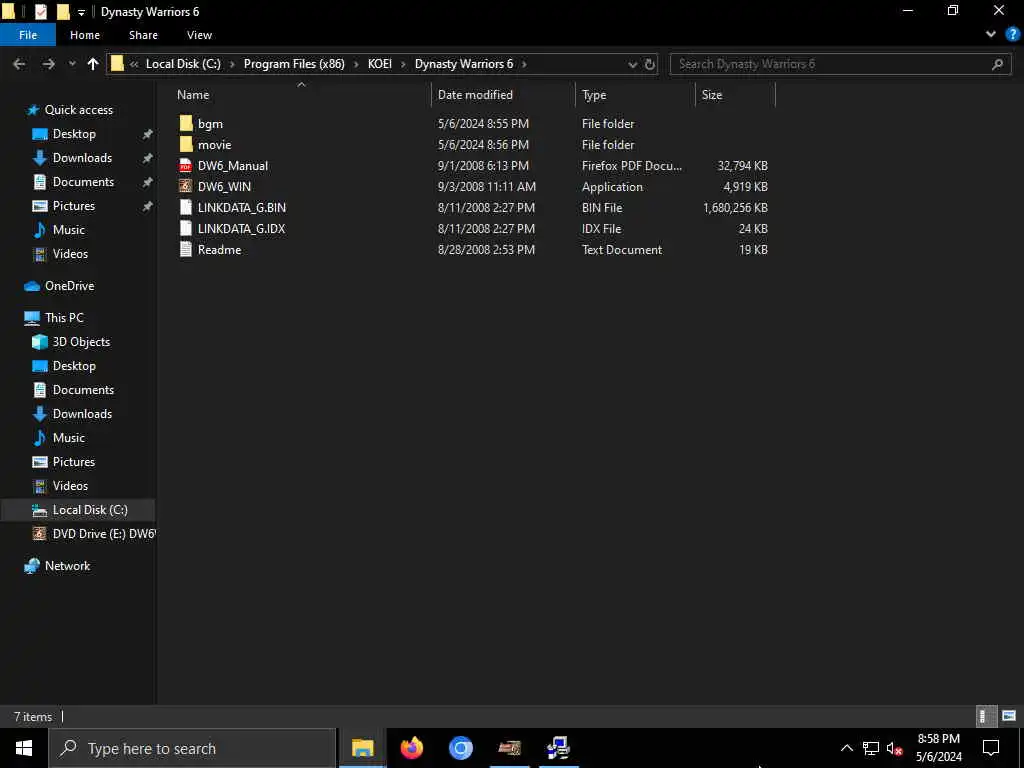Screen dimensions: 1024x768
Task: Go back with the Back arrow
Action: (x=20, y=63)
